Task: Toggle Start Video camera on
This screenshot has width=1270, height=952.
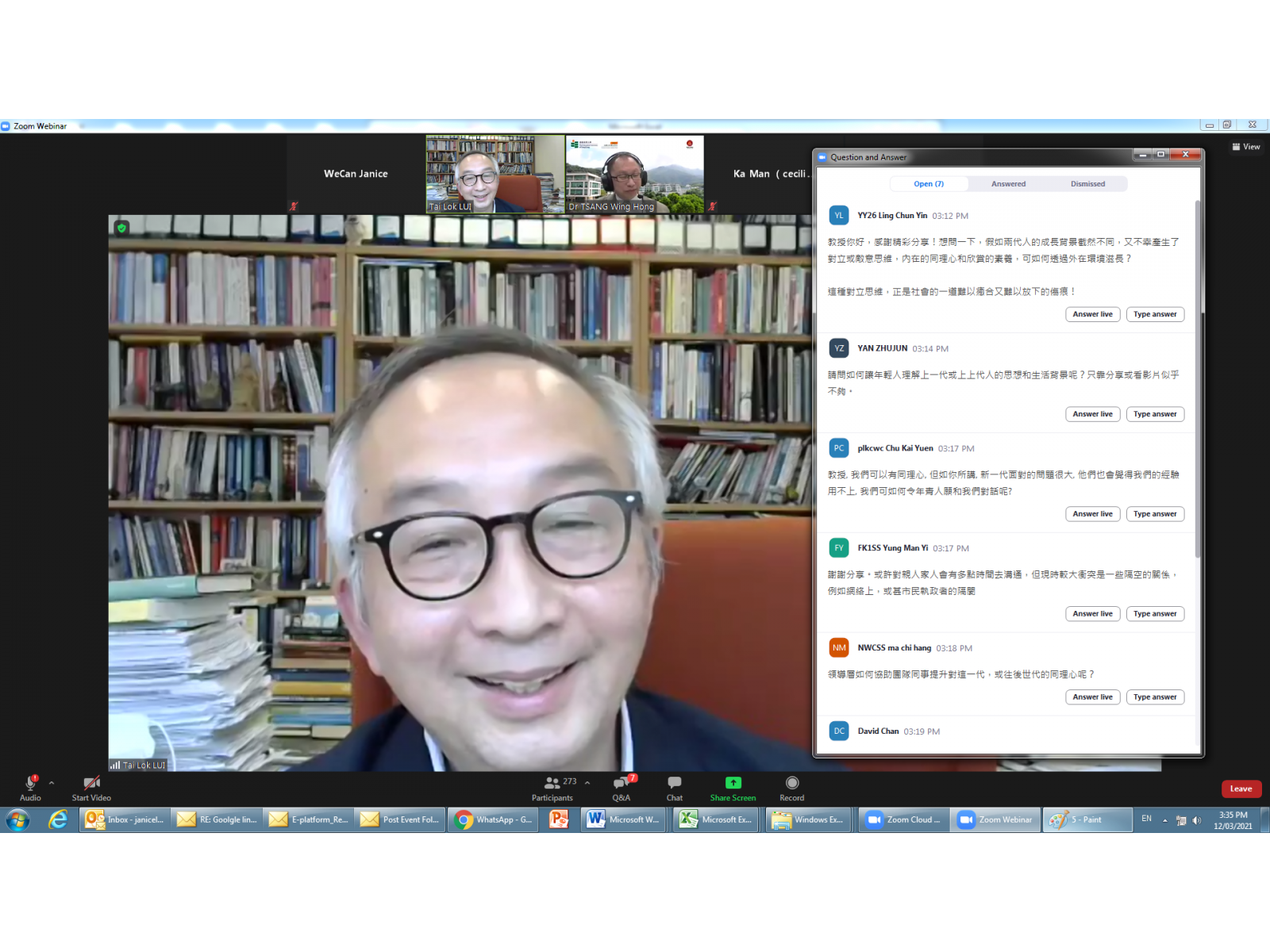Action: coord(91,784)
